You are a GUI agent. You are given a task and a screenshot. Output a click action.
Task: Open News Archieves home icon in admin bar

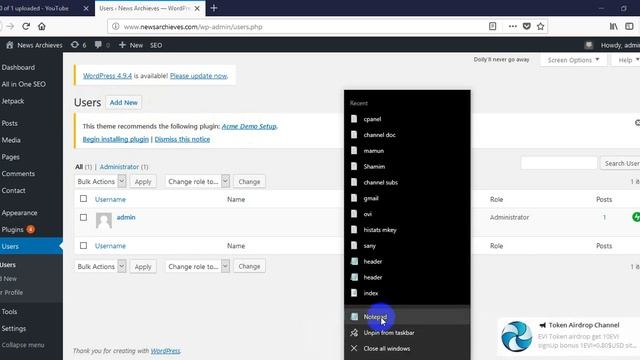10,45
